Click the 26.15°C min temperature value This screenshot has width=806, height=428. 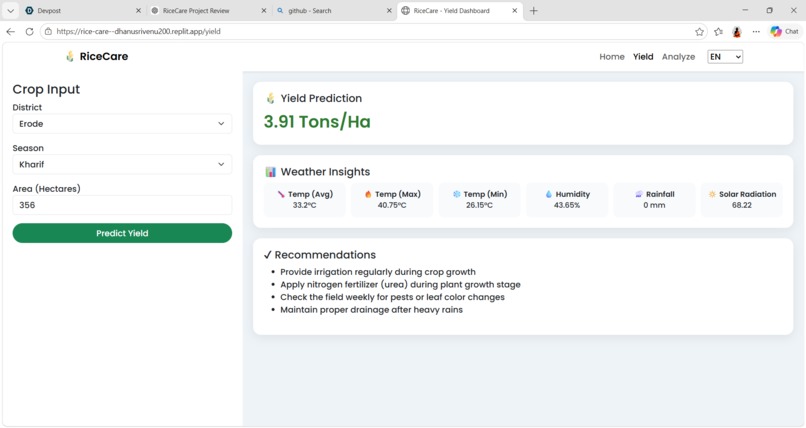click(x=479, y=205)
